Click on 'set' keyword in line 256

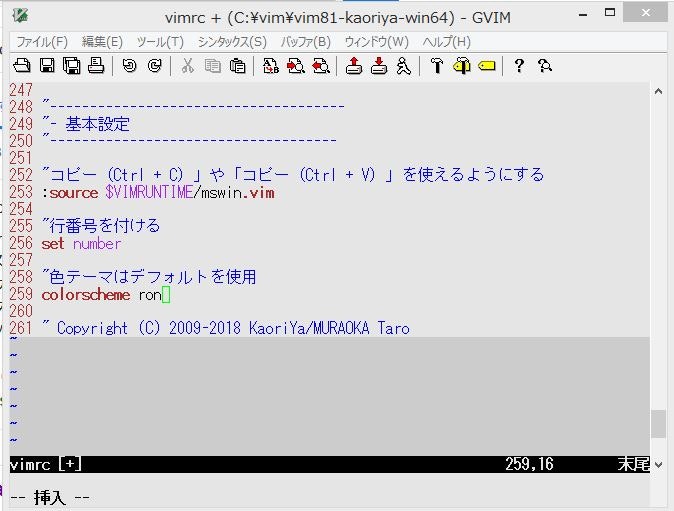point(53,244)
